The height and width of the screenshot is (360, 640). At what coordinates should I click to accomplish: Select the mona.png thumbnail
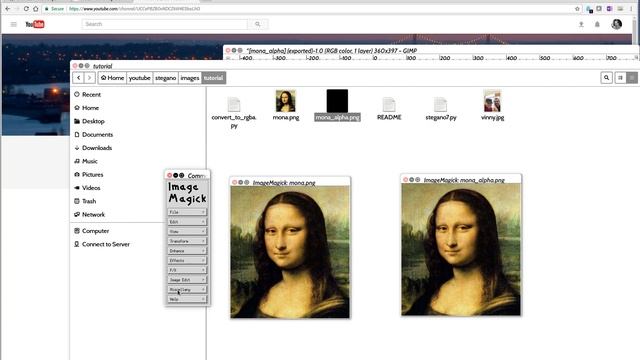[x=286, y=101]
